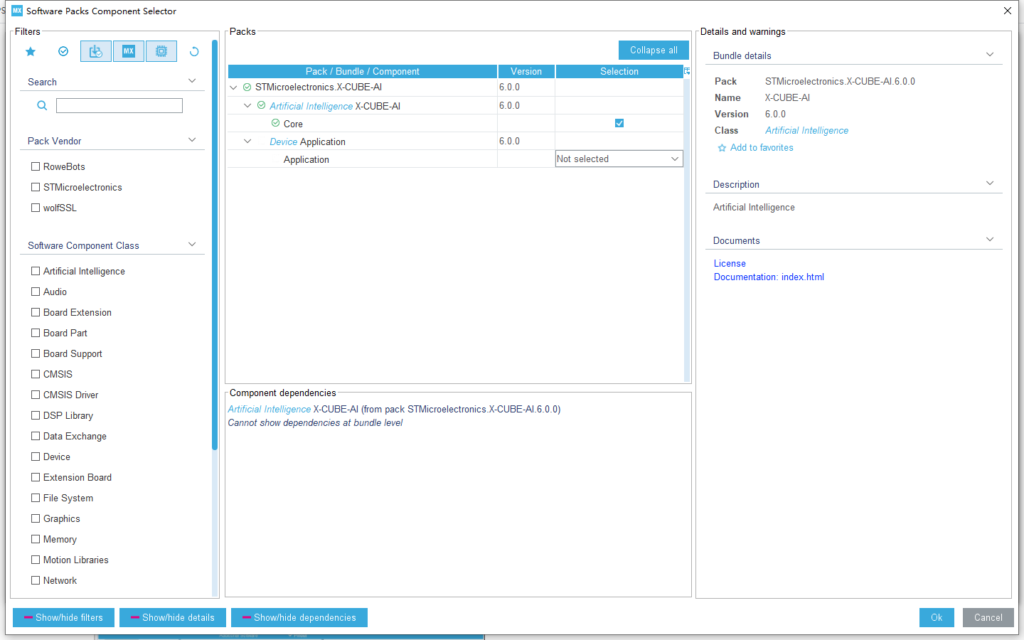
Task: Click the Filters panel vertical scrollbar
Action: click(214, 245)
